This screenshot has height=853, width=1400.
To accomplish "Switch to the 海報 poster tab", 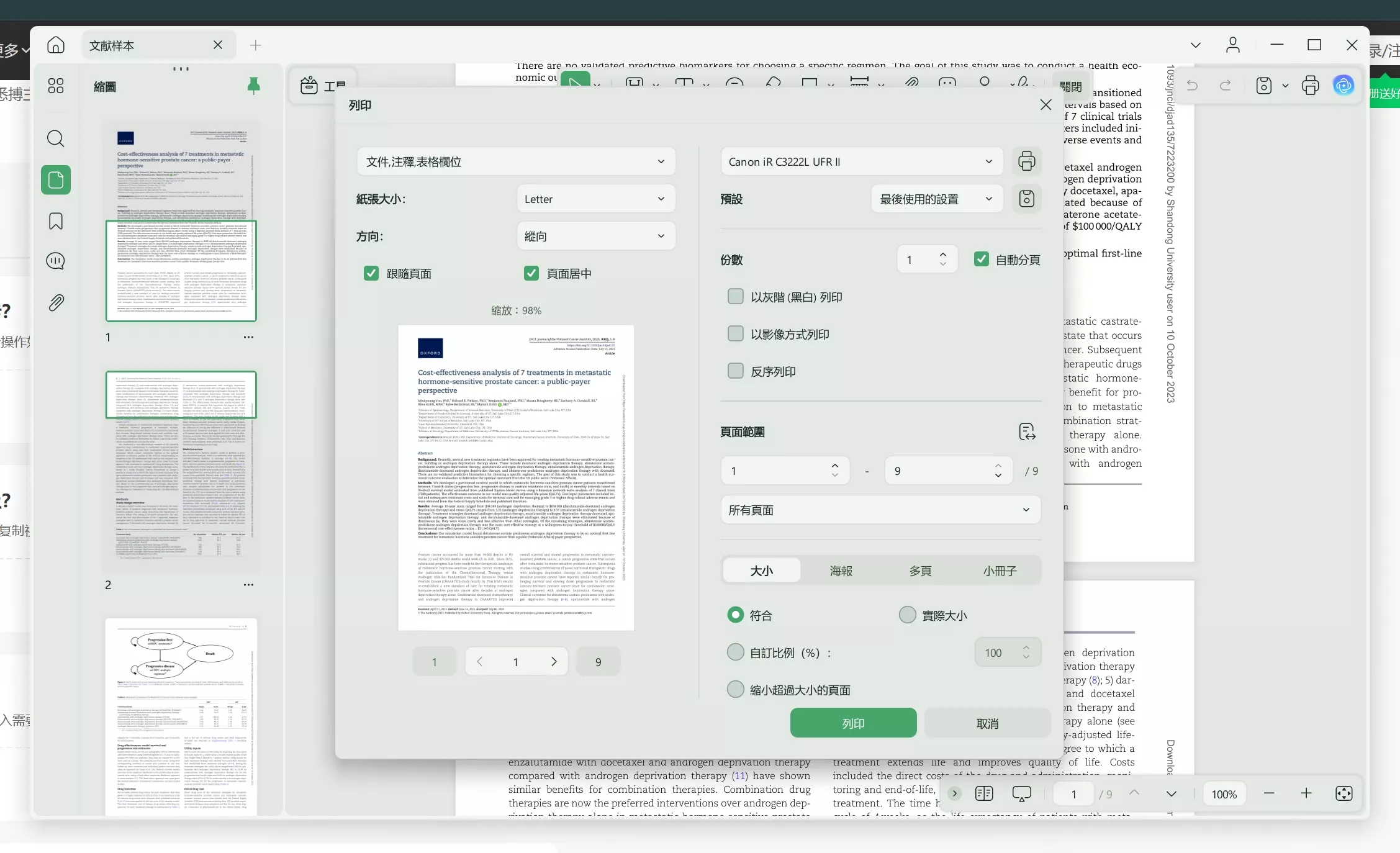I will coord(841,571).
